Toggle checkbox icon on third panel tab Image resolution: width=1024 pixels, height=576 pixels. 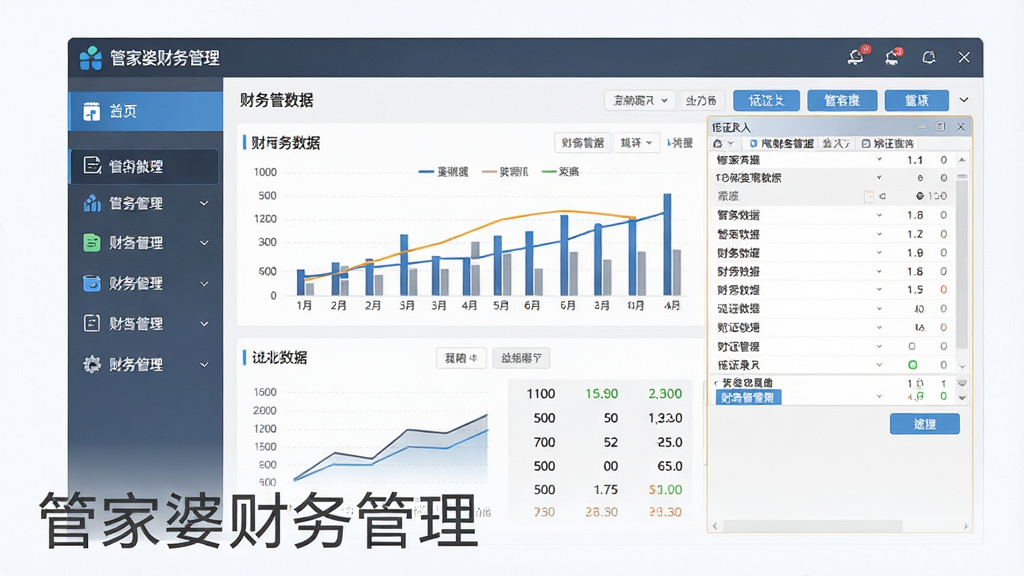[866, 144]
